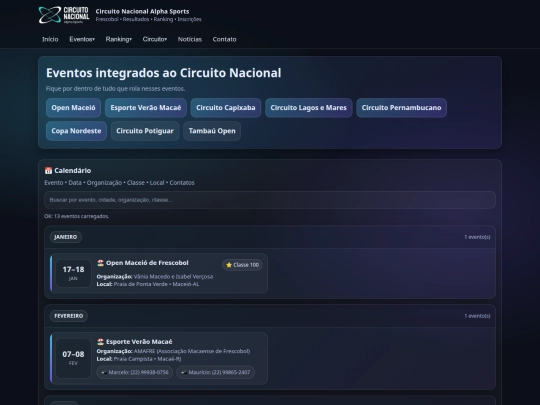The height and width of the screenshot is (405, 540).
Task: Click the 1 evento(s) count in JANEIRO row
Action: click(x=477, y=237)
